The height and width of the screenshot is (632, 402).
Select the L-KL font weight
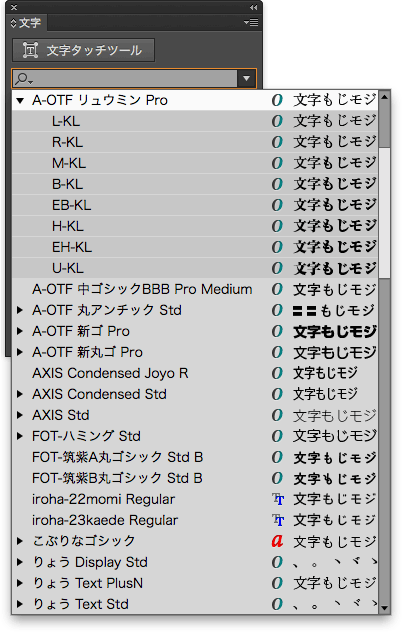[195, 121]
